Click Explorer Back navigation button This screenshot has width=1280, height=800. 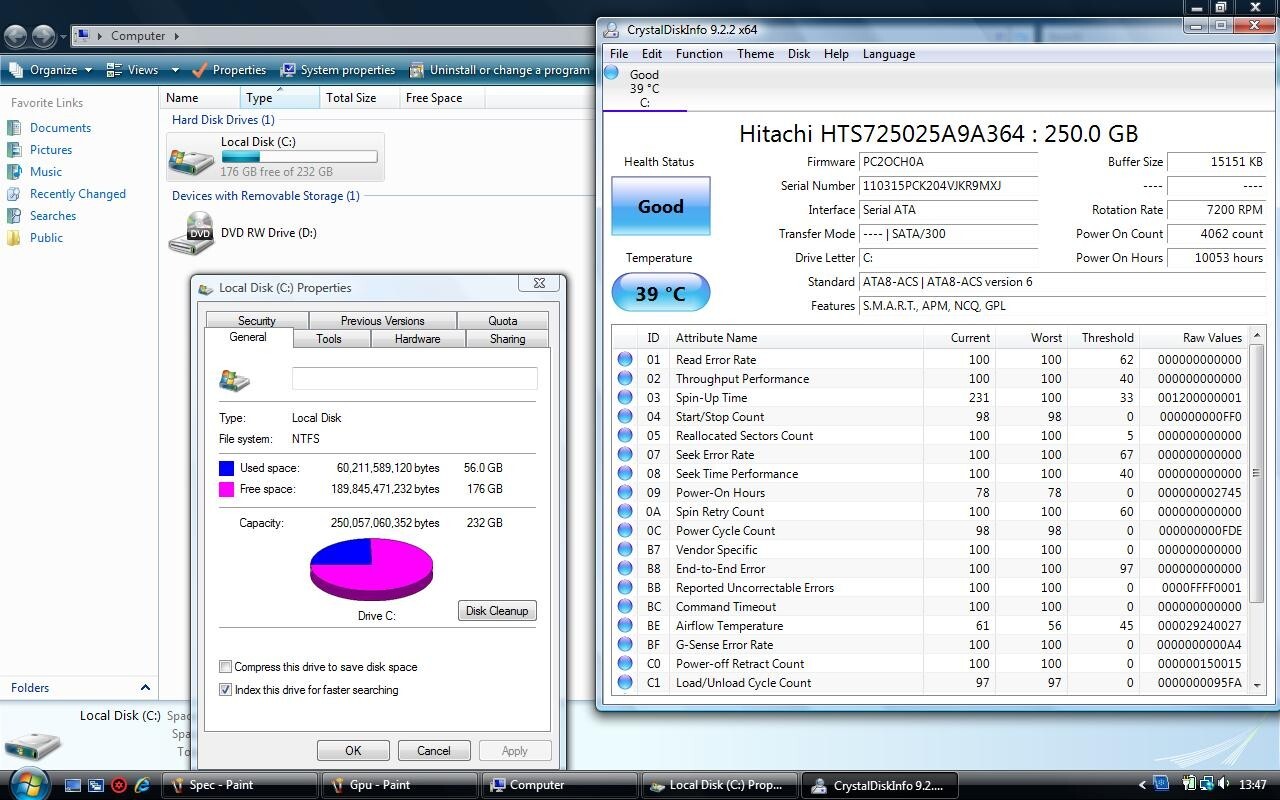coord(15,36)
